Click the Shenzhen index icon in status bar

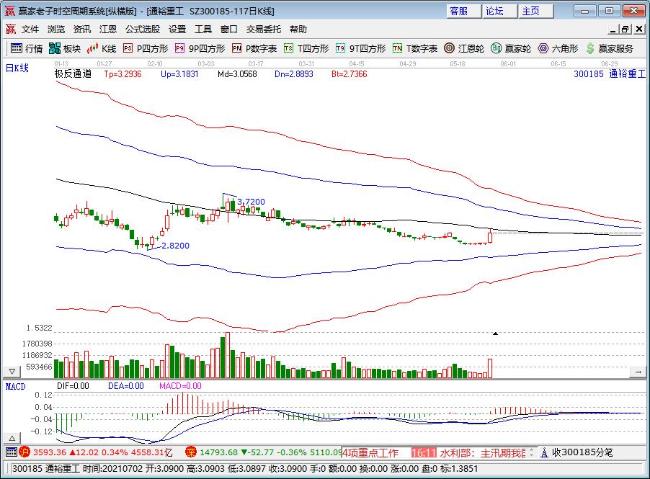pyautogui.click(x=191, y=452)
